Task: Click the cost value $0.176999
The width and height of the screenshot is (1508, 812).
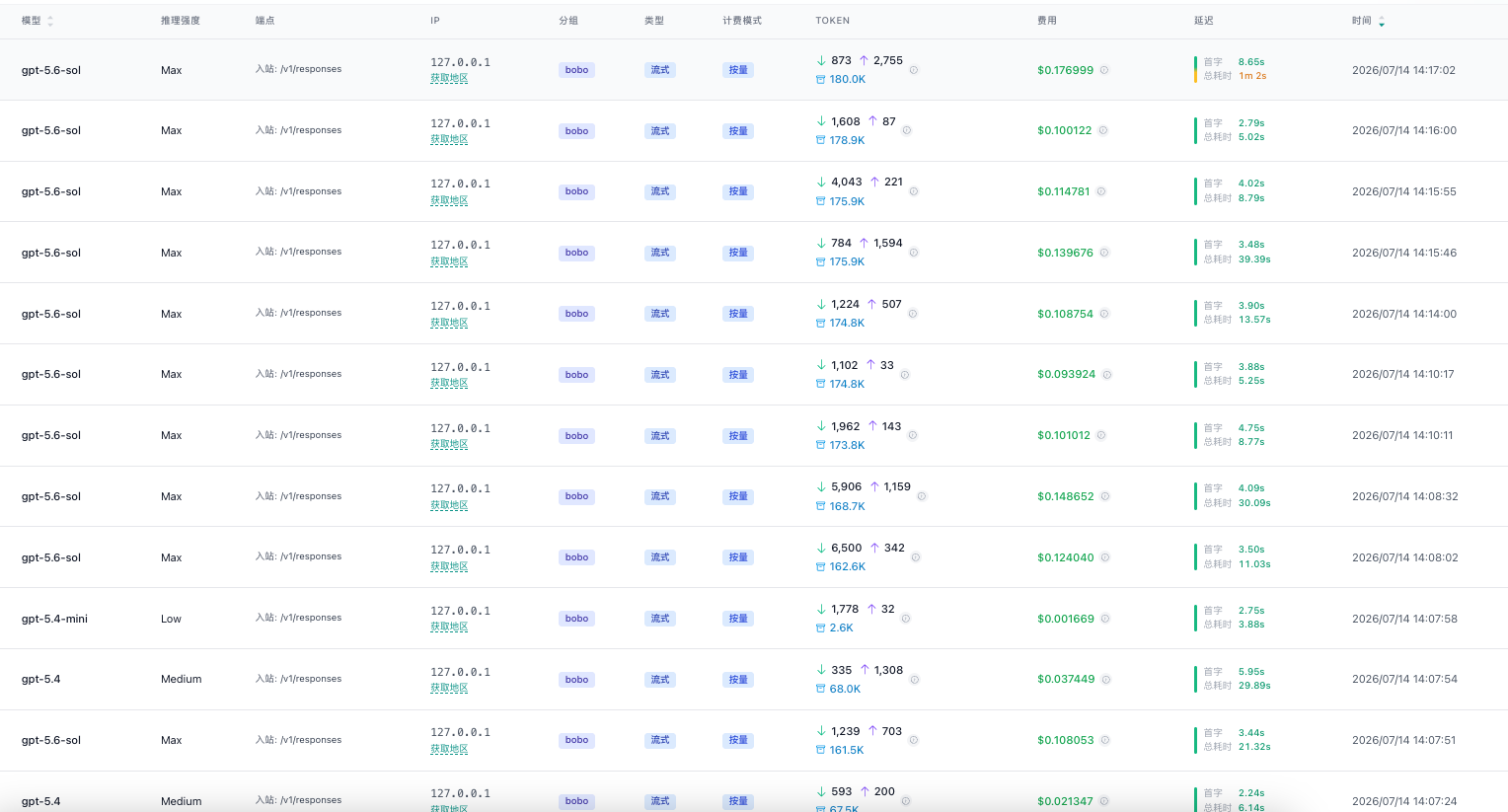Action: (1065, 70)
